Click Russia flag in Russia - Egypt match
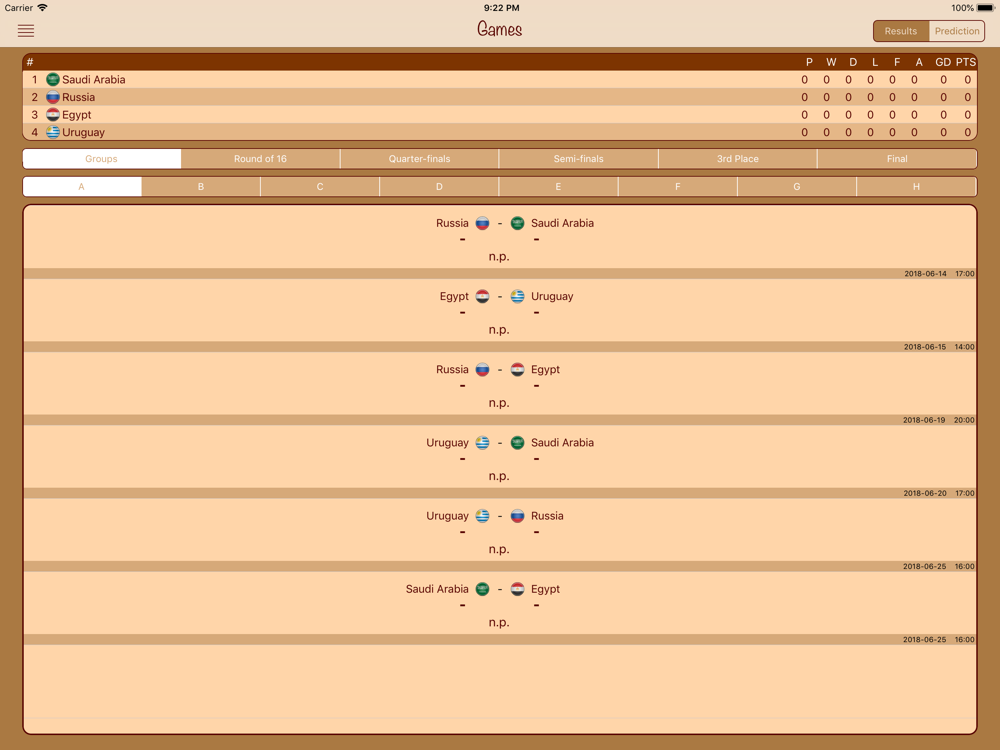This screenshot has width=1000, height=750. 482,370
